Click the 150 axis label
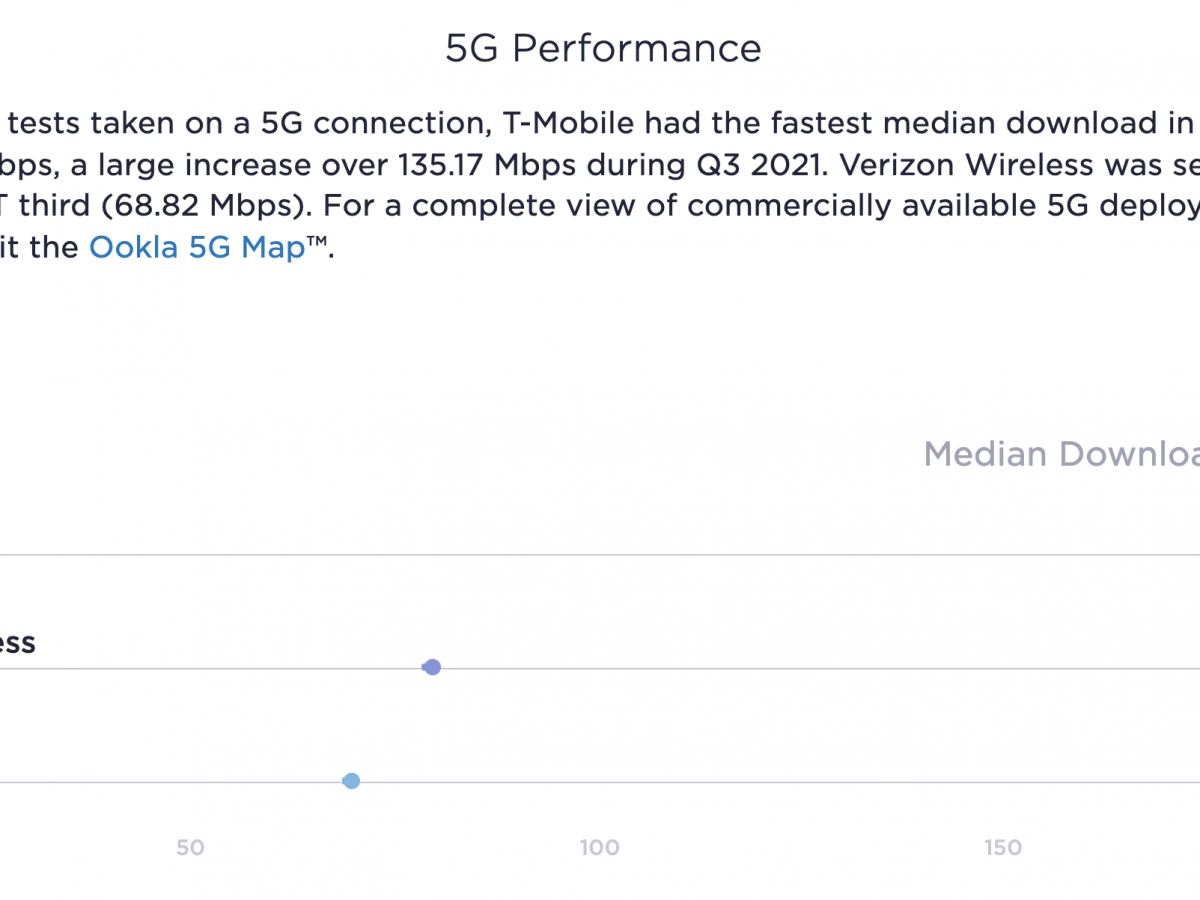The image size is (1200, 900). [1002, 848]
